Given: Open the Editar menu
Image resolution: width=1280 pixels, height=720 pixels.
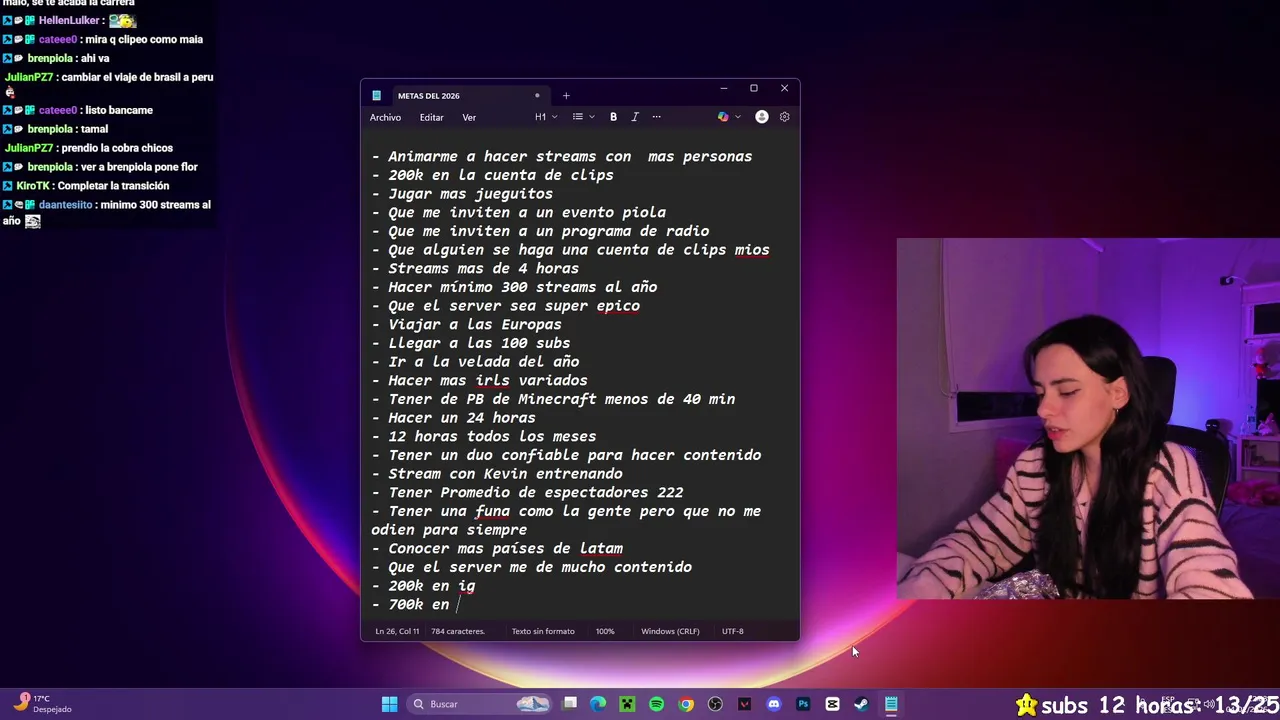Looking at the screenshot, I should pyautogui.click(x=431, y=117).
